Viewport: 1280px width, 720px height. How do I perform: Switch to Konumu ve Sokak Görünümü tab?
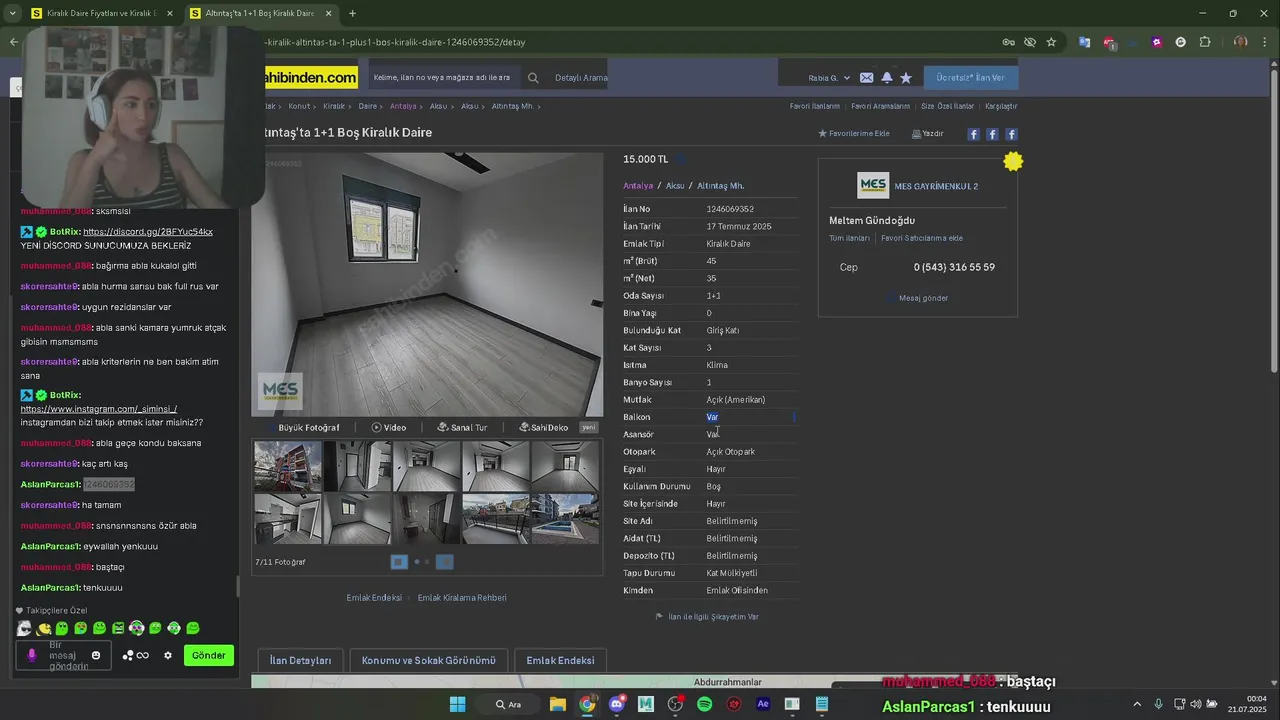click(x=428, y=660)
